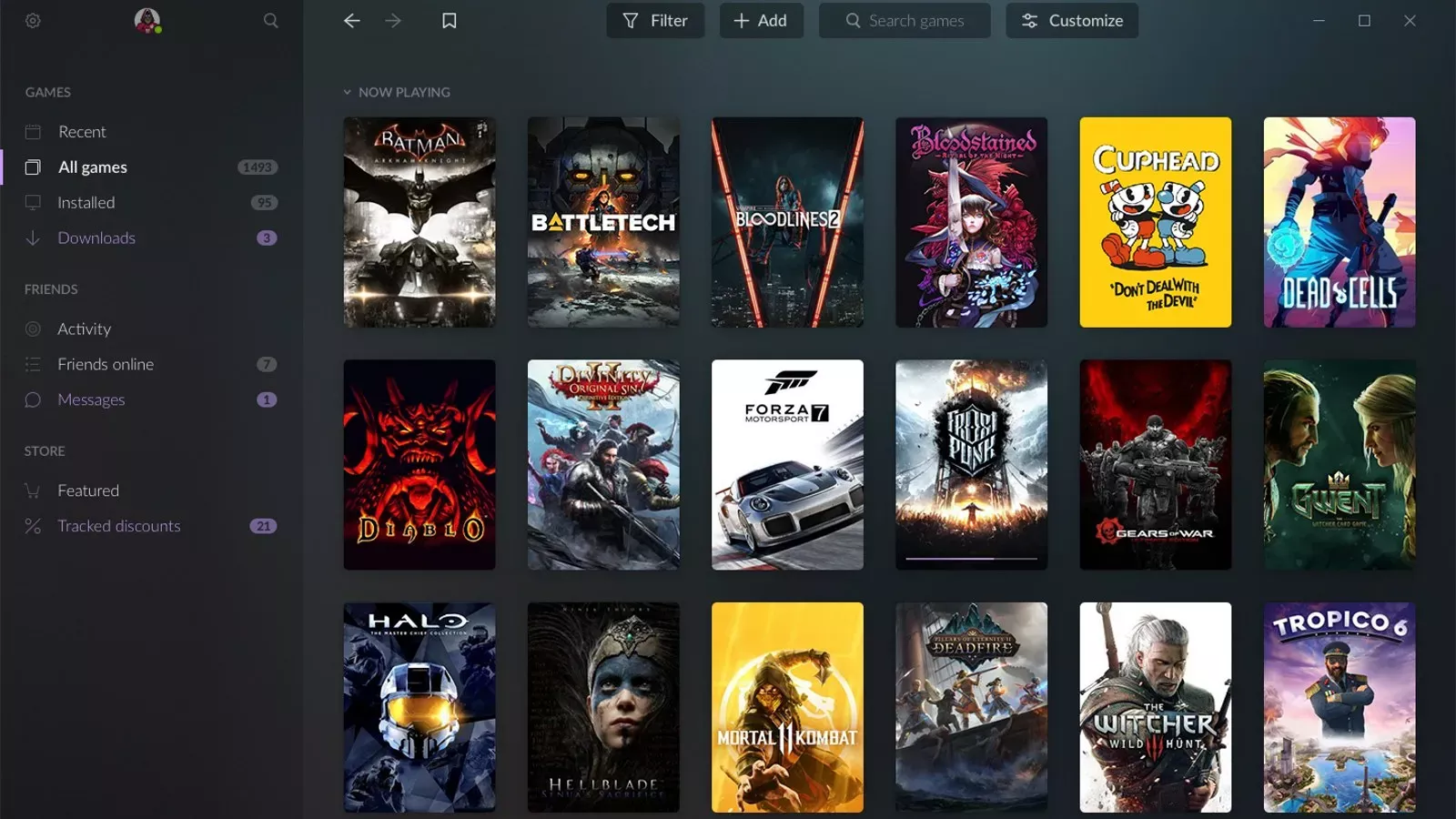Click the sidebar search magnifier icon
This screenshot has height=819, width=1456.
[270, 20]
